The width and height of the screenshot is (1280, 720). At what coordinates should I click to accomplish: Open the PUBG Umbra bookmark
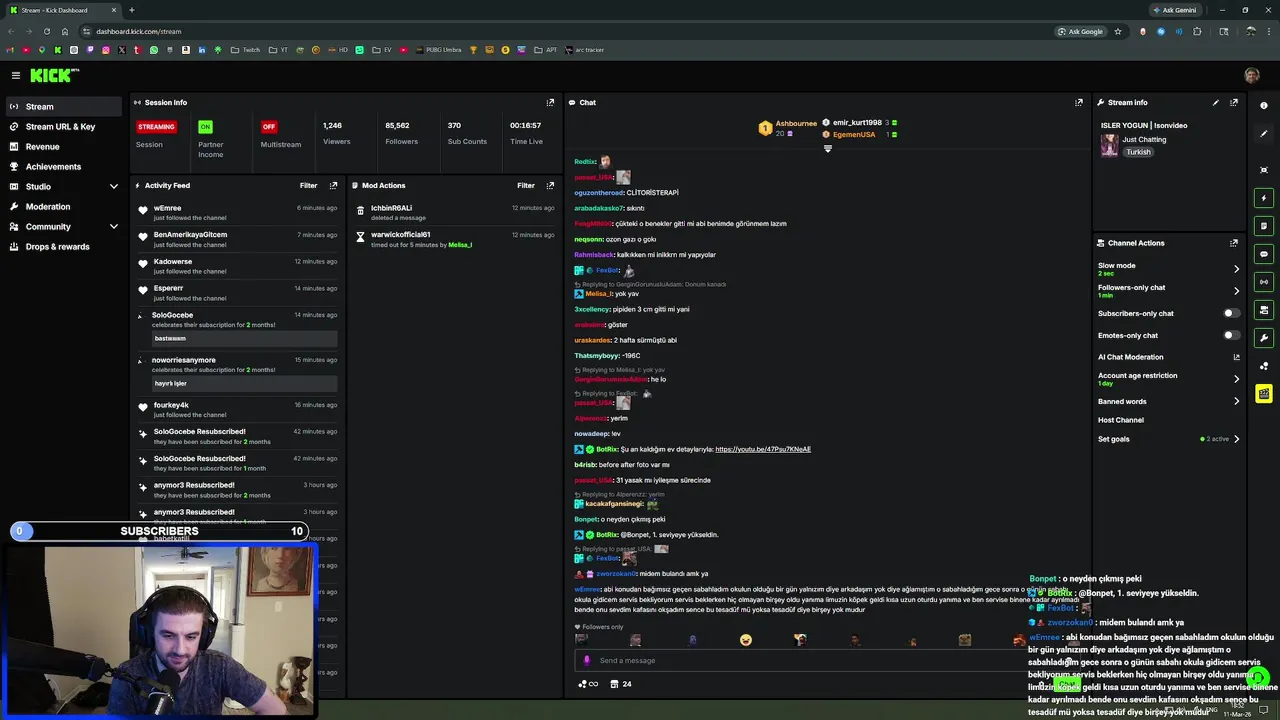click(438, 50)
